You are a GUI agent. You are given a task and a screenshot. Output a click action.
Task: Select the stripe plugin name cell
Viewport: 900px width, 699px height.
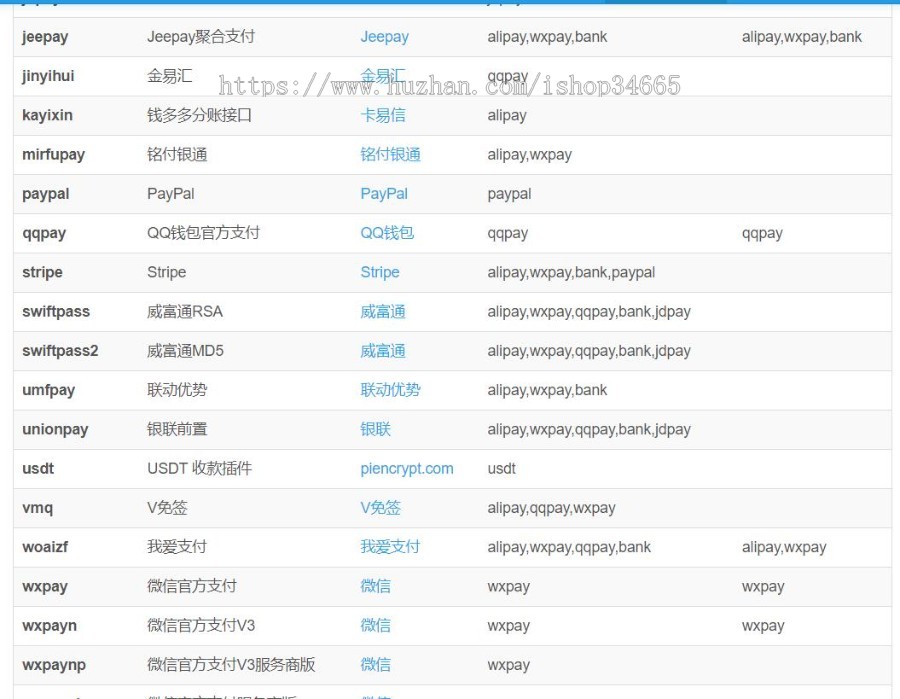[42, 272]
